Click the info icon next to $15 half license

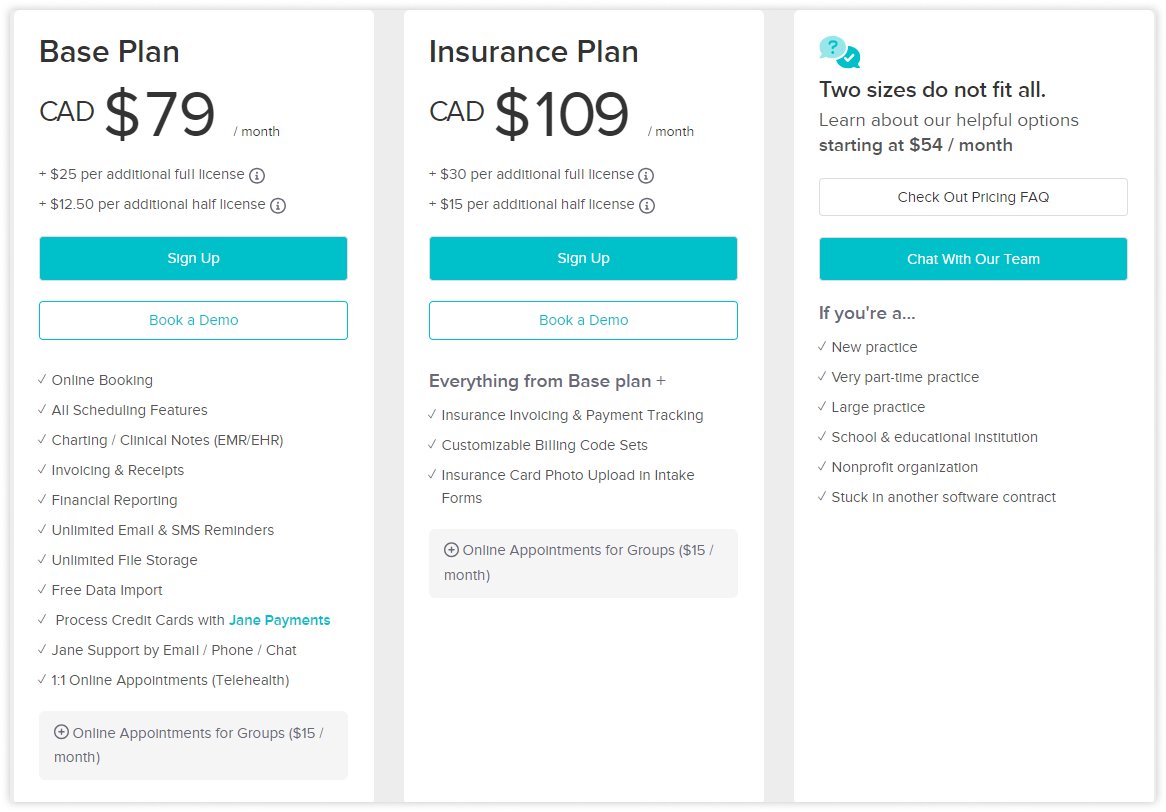point(648,205)
